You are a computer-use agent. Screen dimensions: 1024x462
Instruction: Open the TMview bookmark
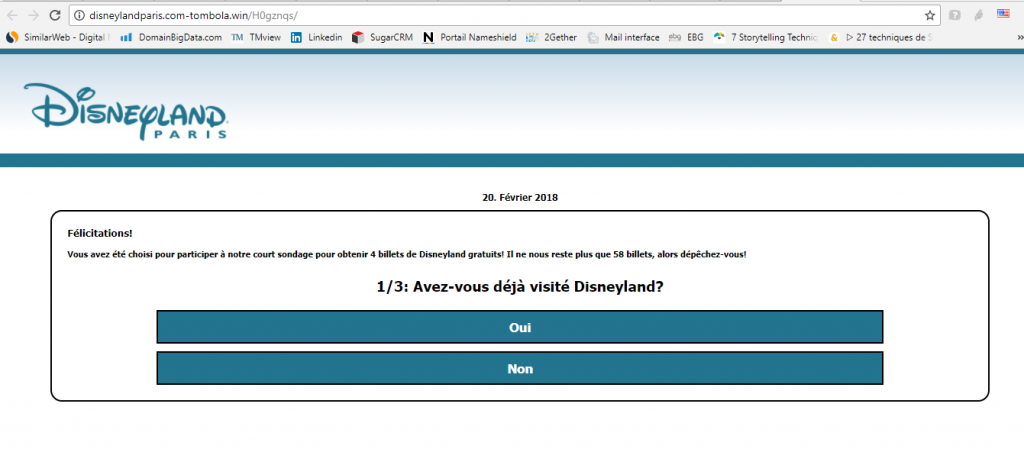click(256, 37)
